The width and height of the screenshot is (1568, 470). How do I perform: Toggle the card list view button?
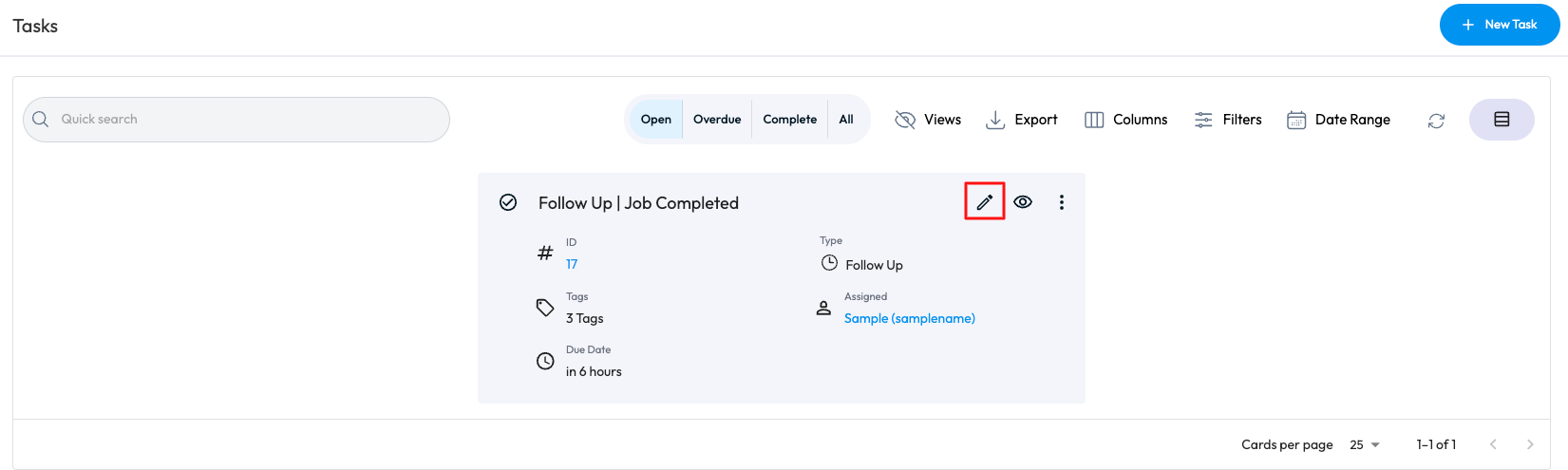tap(1502, 120)
